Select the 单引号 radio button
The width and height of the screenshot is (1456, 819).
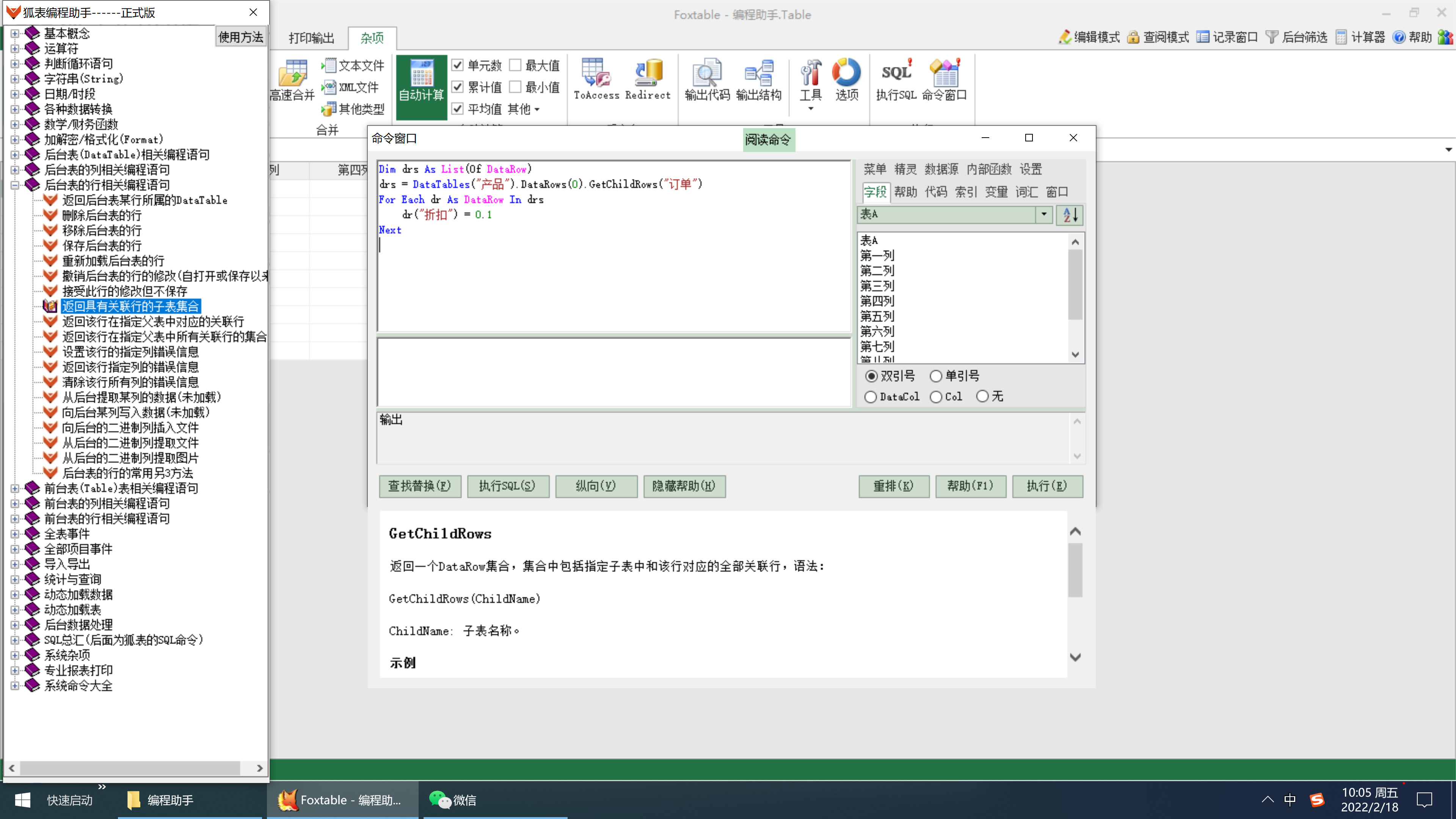coord(936,376)
